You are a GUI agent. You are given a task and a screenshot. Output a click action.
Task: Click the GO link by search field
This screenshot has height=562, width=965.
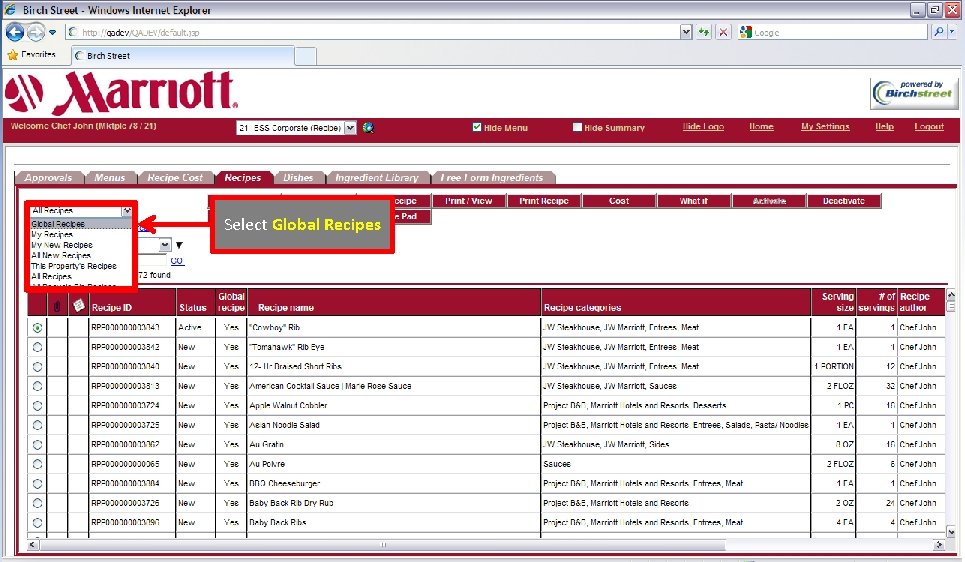click(177, 260)
